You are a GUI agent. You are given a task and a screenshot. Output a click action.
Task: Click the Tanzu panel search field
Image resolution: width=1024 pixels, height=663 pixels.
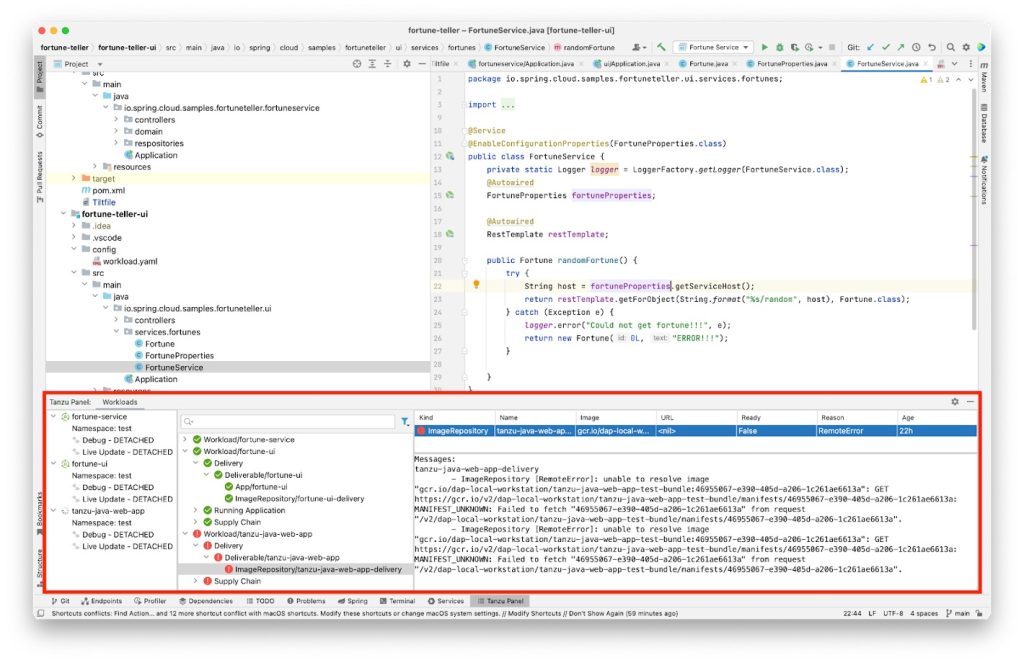click(290, 422)
